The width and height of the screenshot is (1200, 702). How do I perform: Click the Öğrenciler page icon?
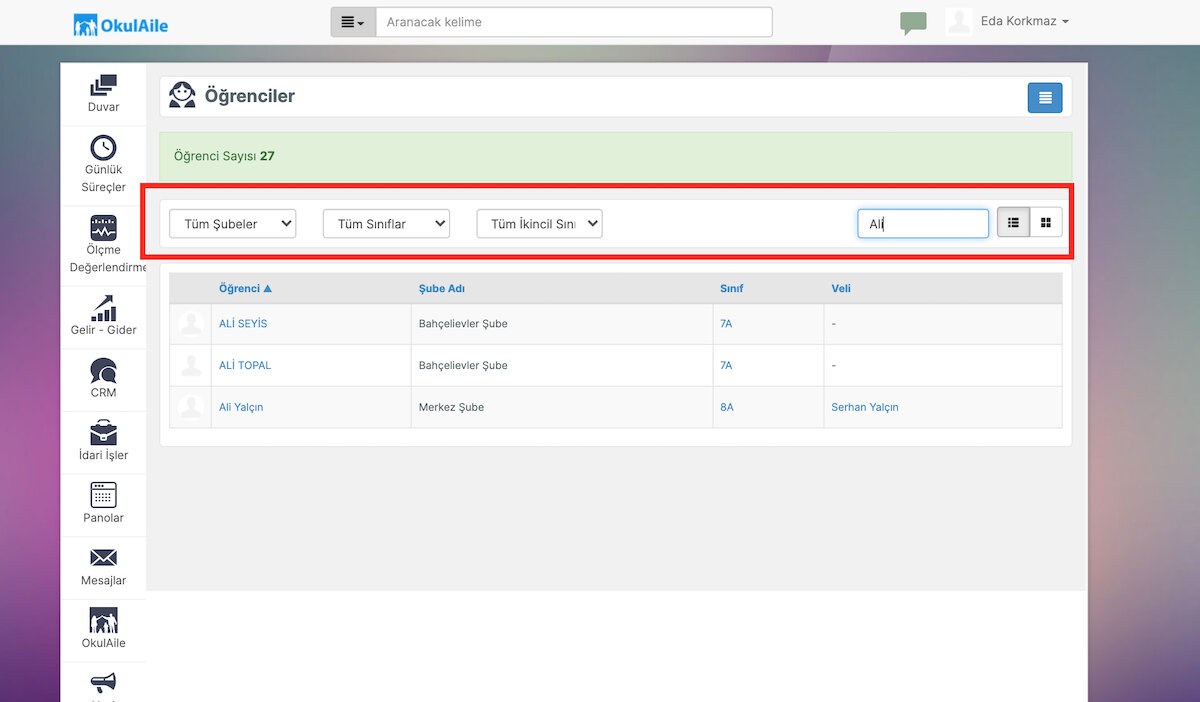[x=182, y=96]
